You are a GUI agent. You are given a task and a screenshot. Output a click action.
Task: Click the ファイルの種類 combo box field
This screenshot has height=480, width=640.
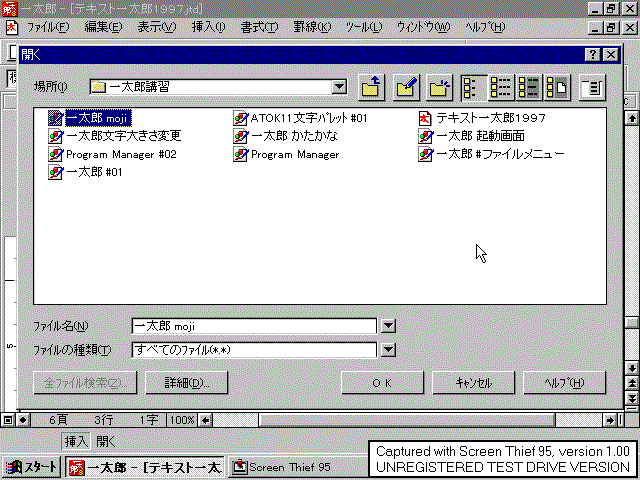click(254, 350)
